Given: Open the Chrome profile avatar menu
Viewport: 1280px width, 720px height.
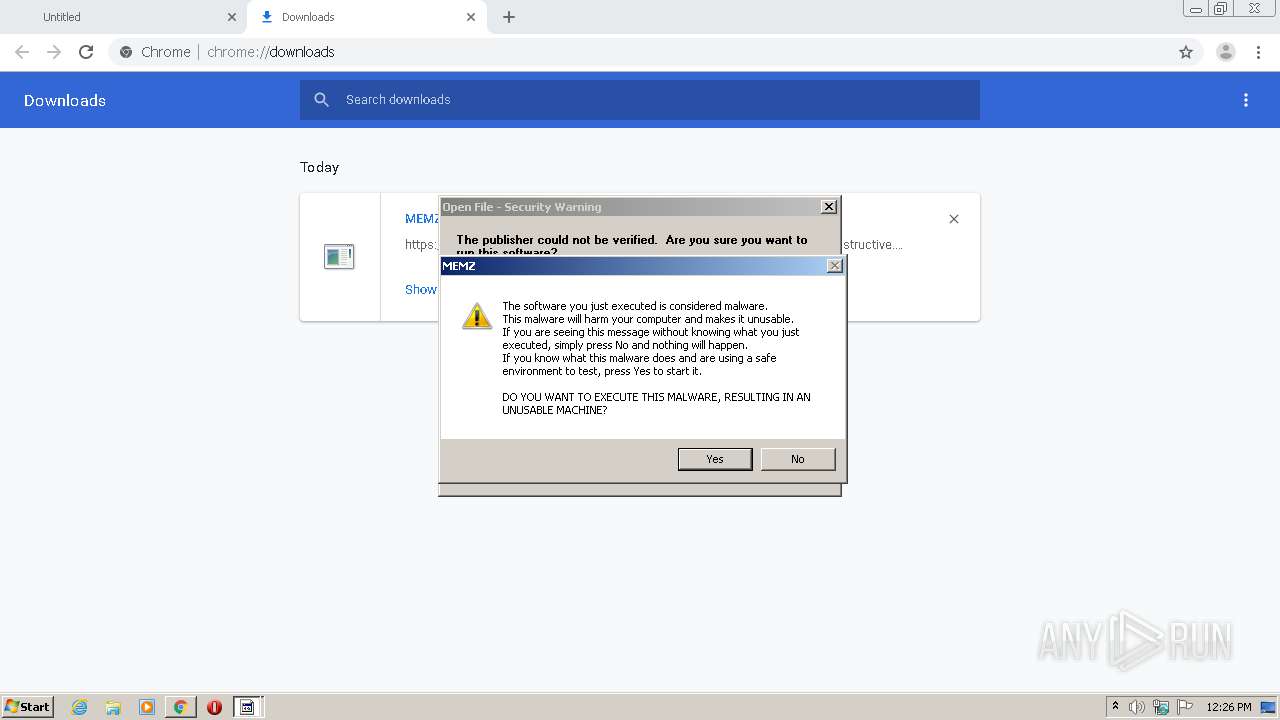Looking at the screenshot, I should 1226,52.
